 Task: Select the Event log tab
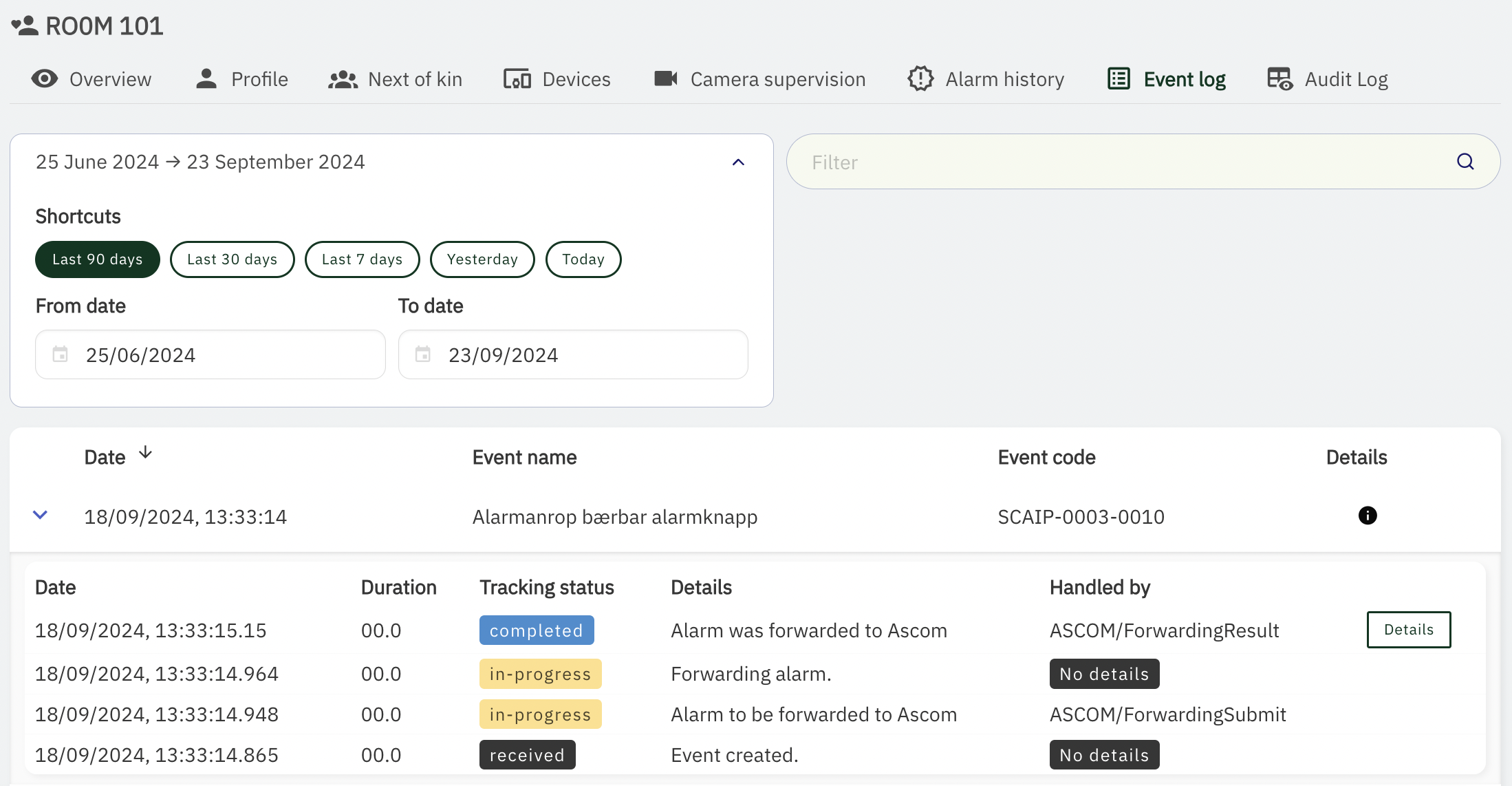click(1166, 79)
